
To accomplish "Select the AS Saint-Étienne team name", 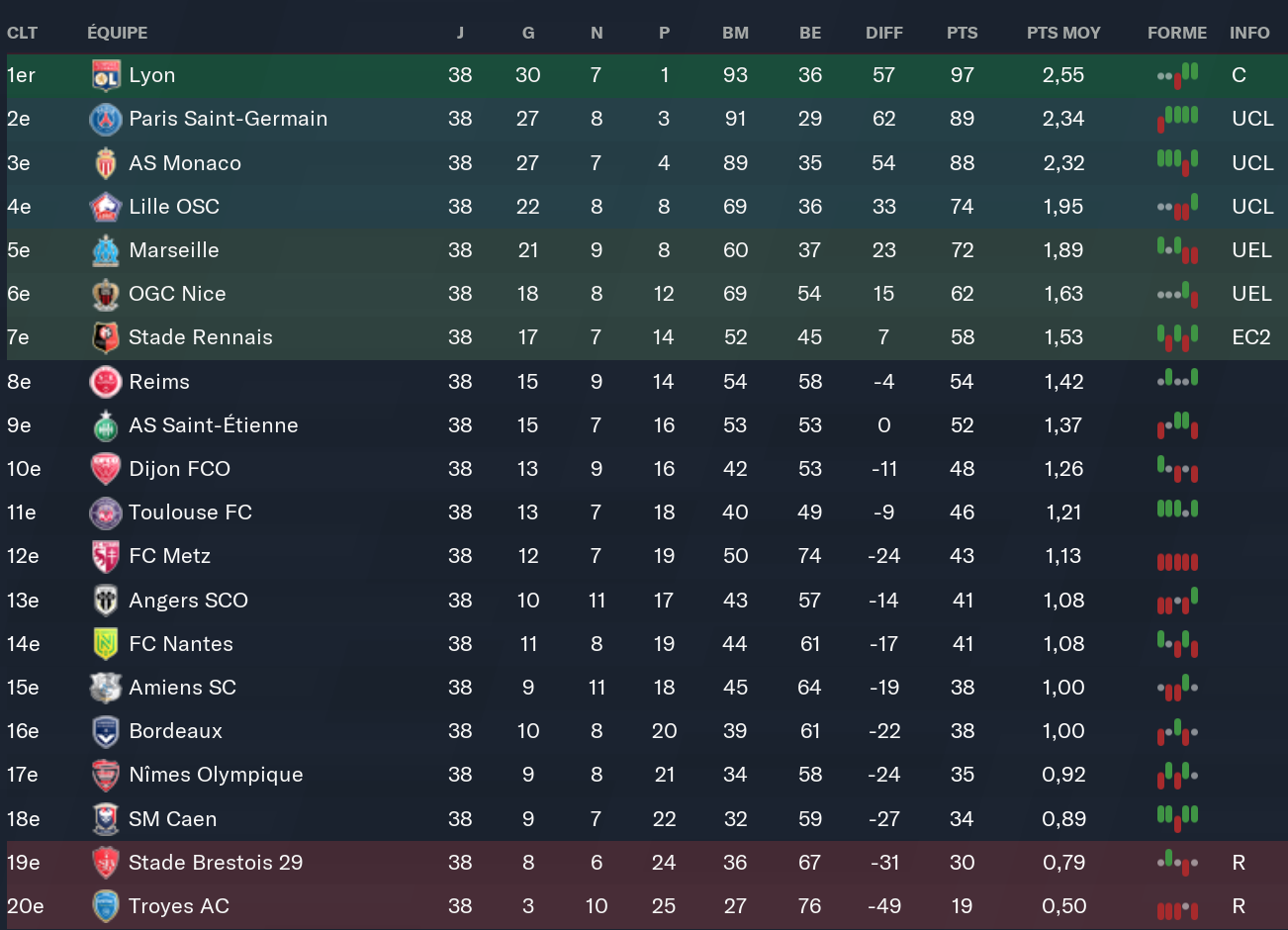I will tap(213, 425).
